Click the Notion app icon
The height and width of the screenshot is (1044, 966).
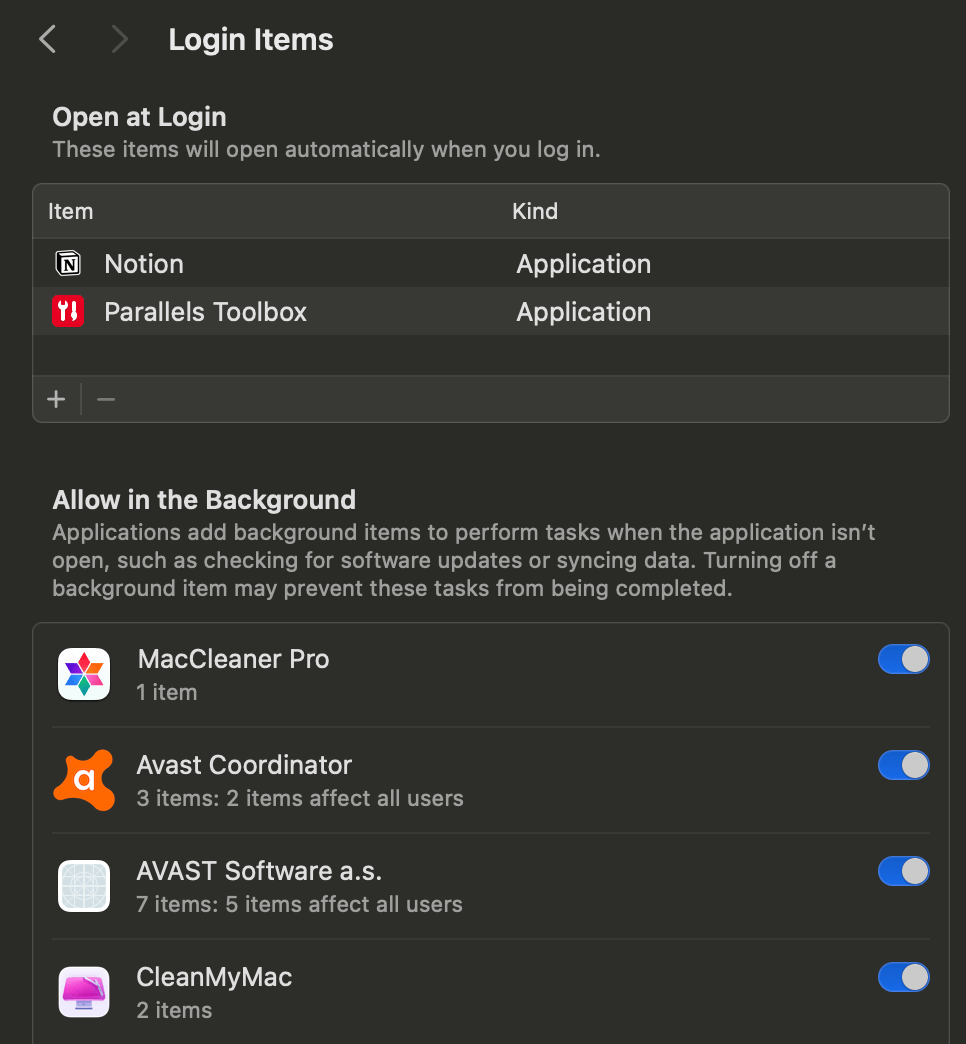pyautogui.click(x=67, y=264)
